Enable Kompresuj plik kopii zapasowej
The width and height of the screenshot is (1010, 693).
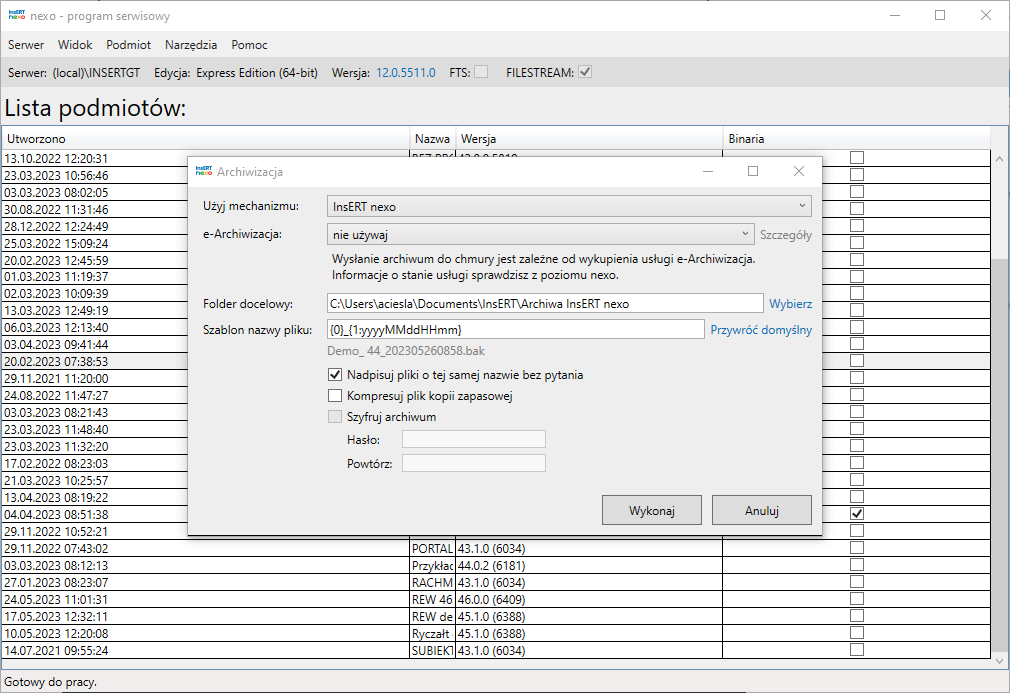(x=335, y=395)
